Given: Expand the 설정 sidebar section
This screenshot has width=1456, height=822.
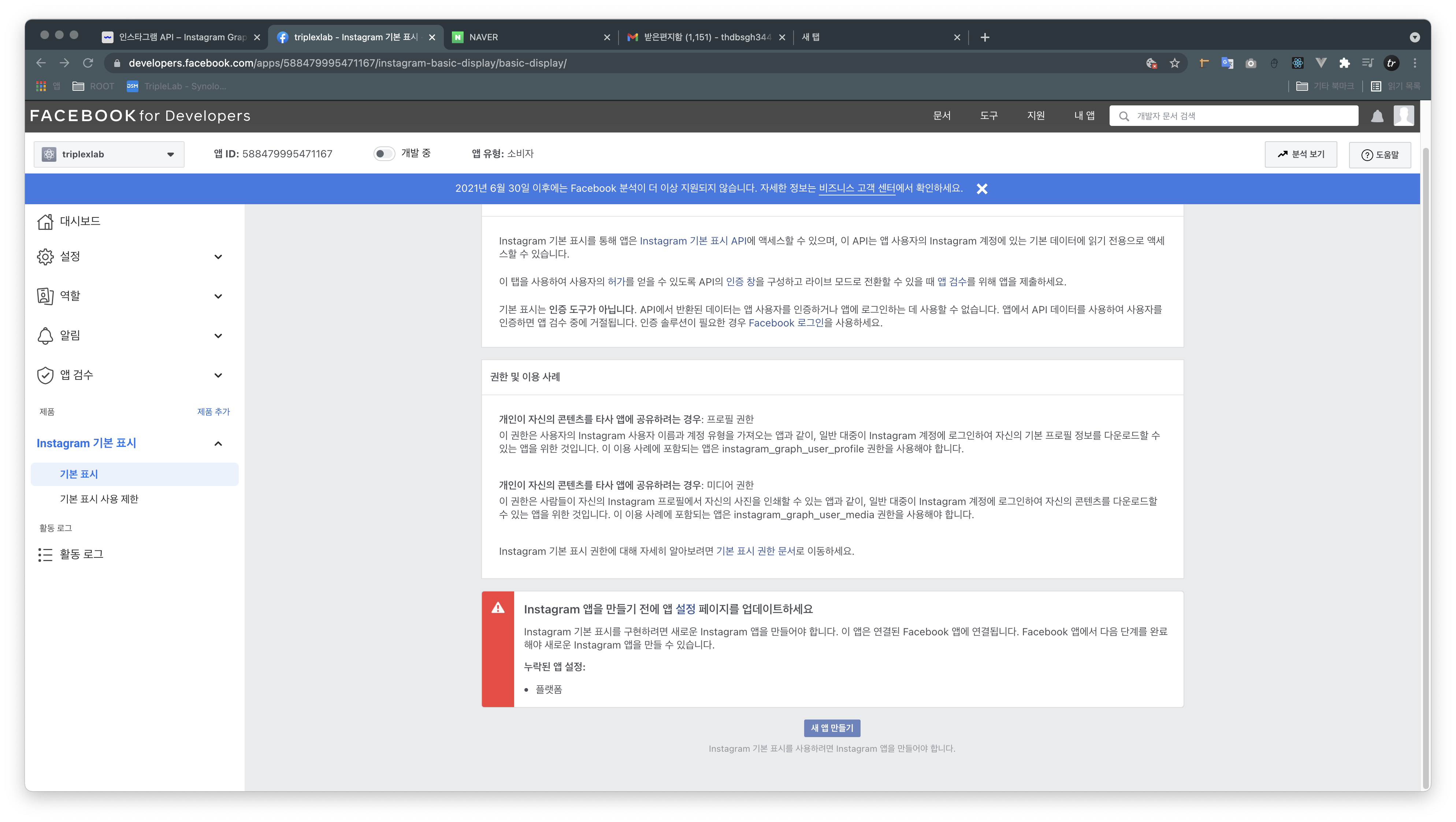Looking at the screenshot, I should pyautogui.click(x=218, y=257).
